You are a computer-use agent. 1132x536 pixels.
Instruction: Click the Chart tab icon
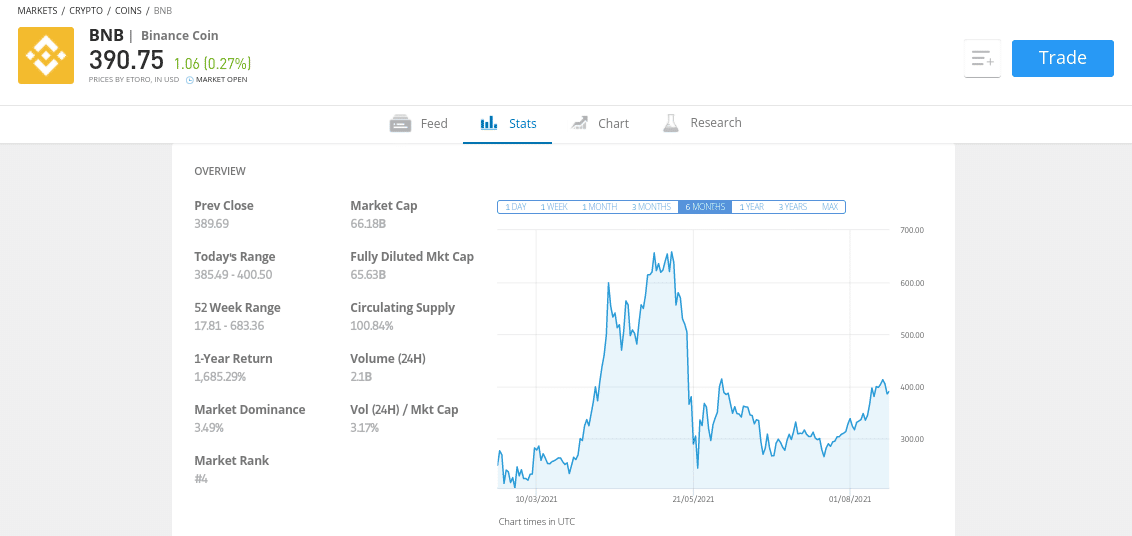(x=579, y=123)
